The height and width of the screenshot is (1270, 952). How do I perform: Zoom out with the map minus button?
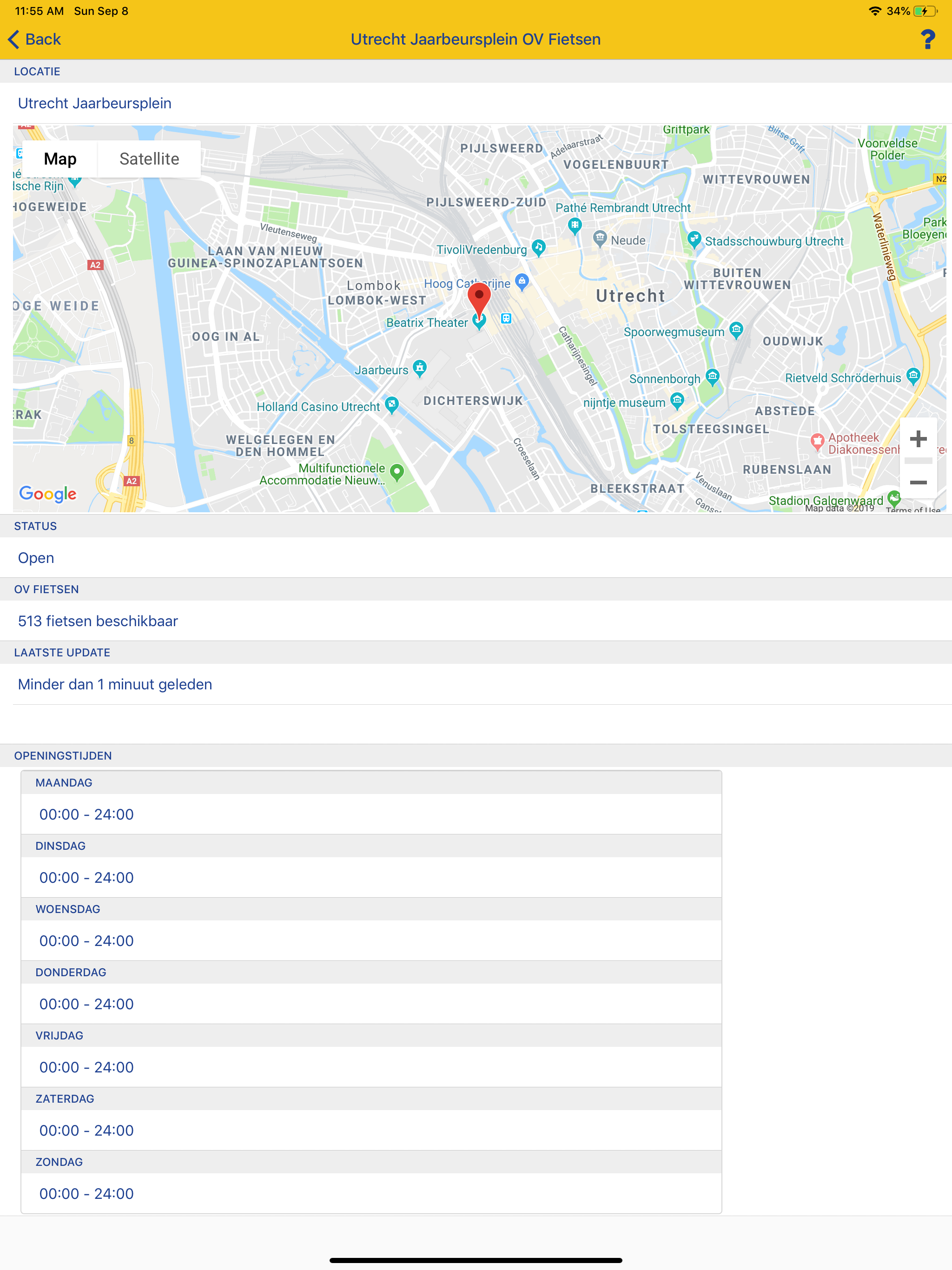click(x=918, y=482)
